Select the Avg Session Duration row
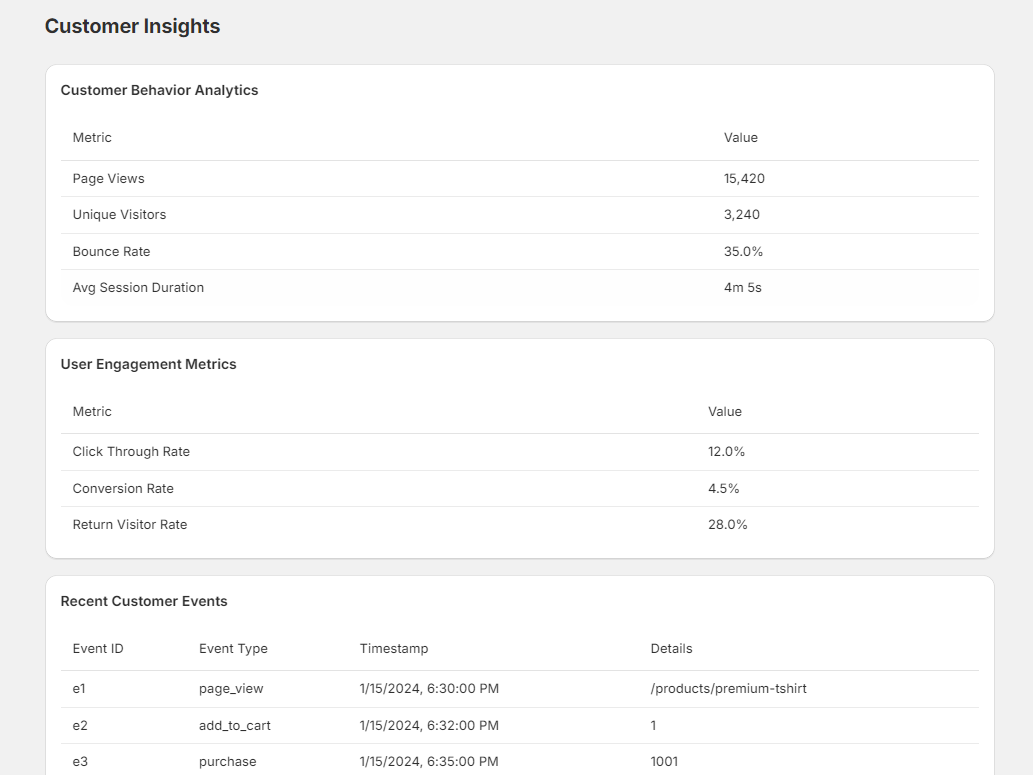Viewport: 1033px width, 775px height. point(137,287)
